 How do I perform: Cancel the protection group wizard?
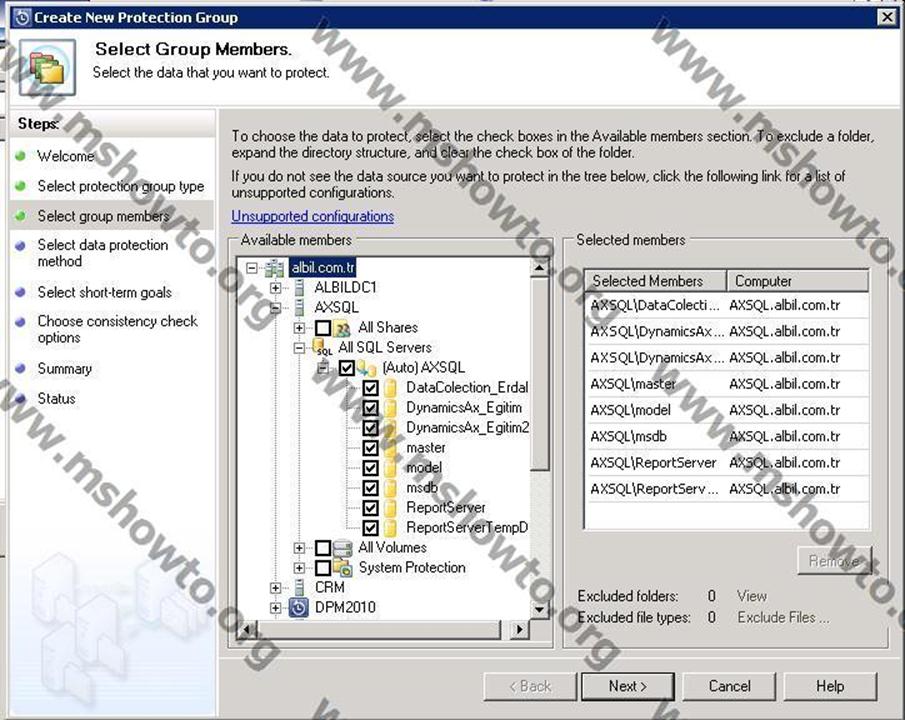point(729,686)
